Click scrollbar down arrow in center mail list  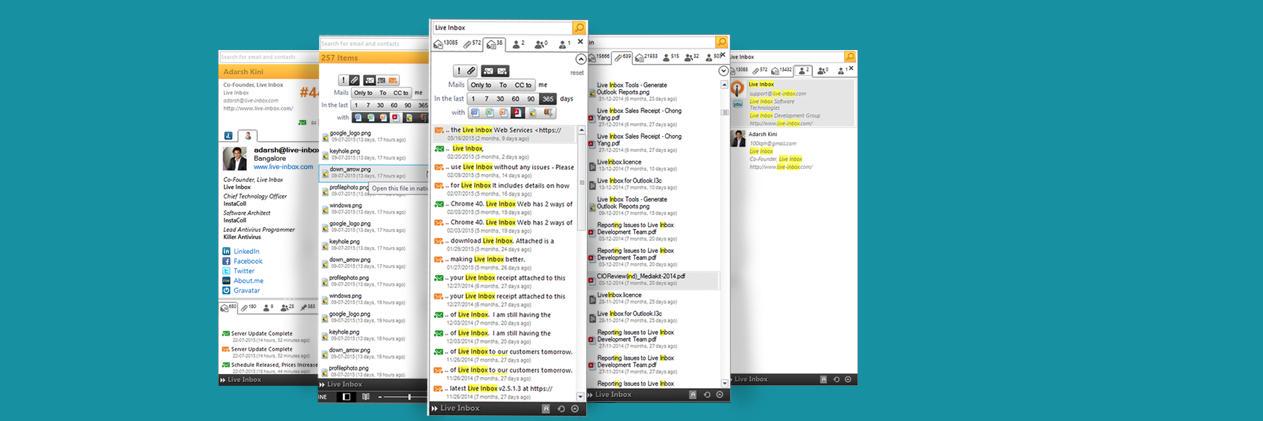coord(582,396)
